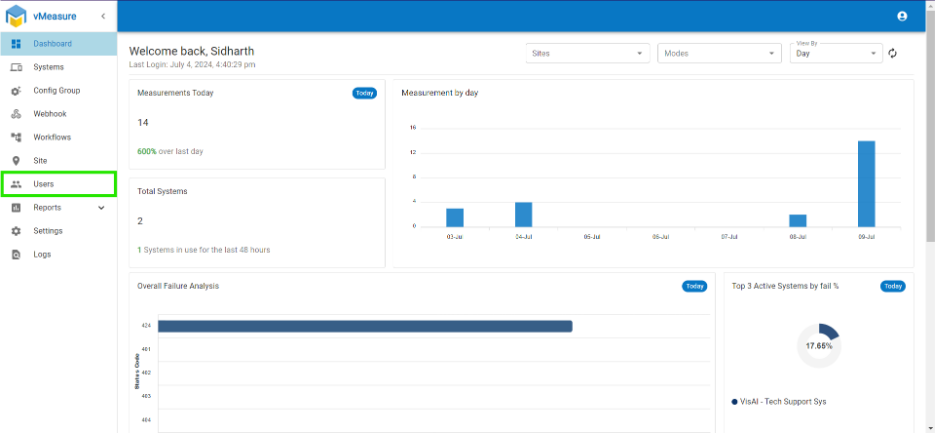Click the refresh dashboard icon
The image size is (936, 433).
[x=892, y=53]
